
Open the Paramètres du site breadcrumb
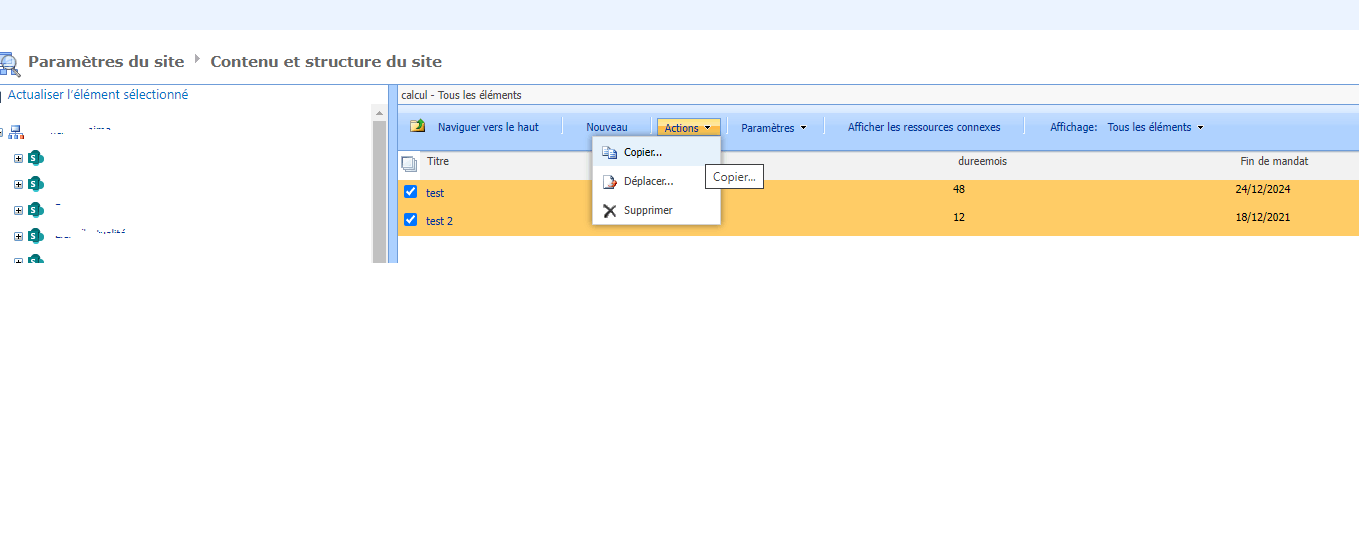pos(106,62)
